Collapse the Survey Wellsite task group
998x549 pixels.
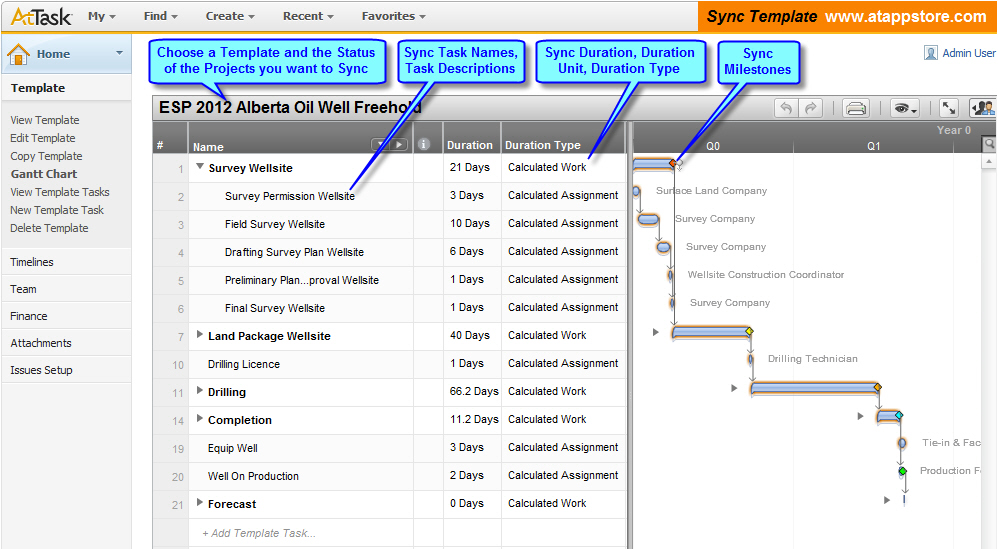coord(200,168)
